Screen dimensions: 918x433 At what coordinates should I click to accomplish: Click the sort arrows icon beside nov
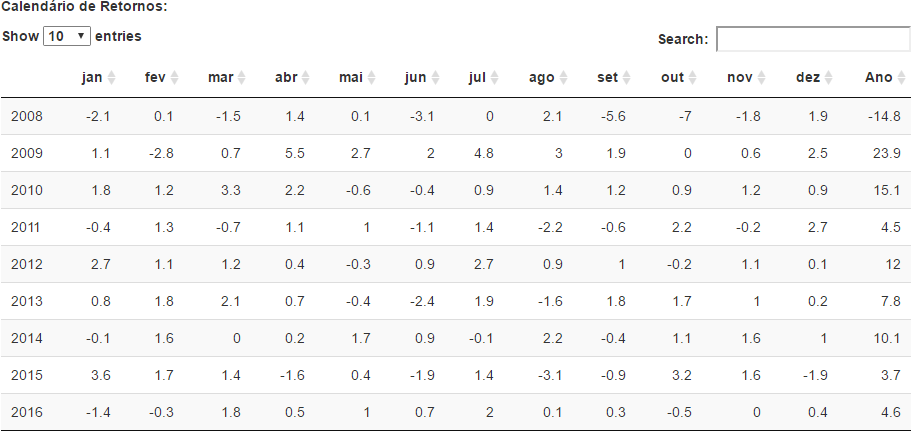[762, 78]
